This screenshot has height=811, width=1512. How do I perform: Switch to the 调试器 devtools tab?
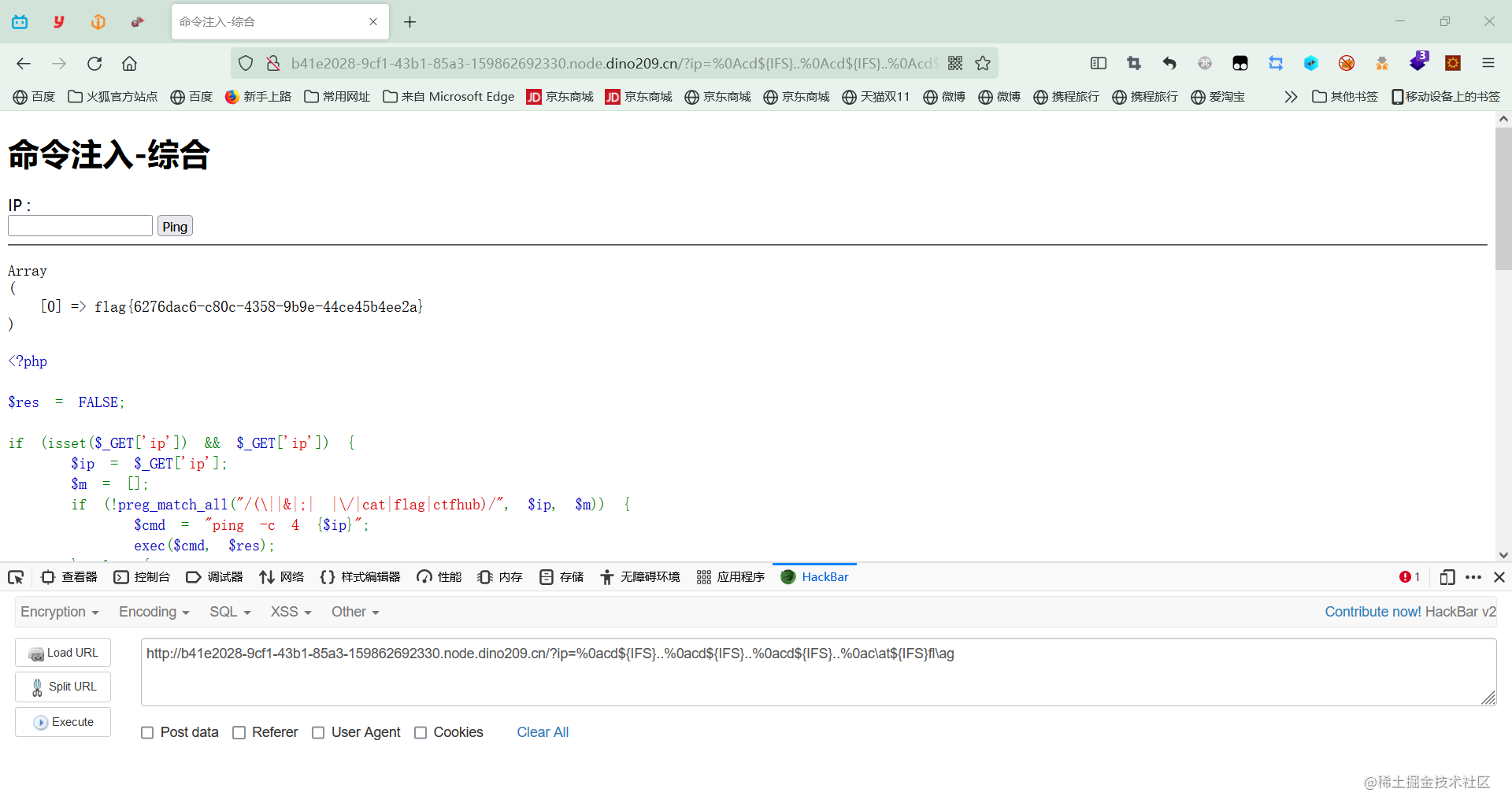click(x=214, y=577)
